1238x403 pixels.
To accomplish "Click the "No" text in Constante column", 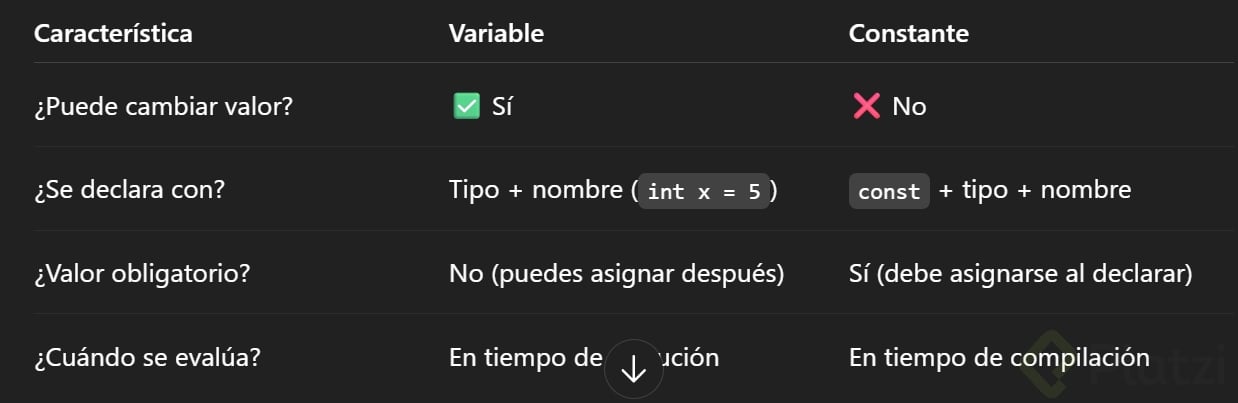I will (x=909, y=106).
